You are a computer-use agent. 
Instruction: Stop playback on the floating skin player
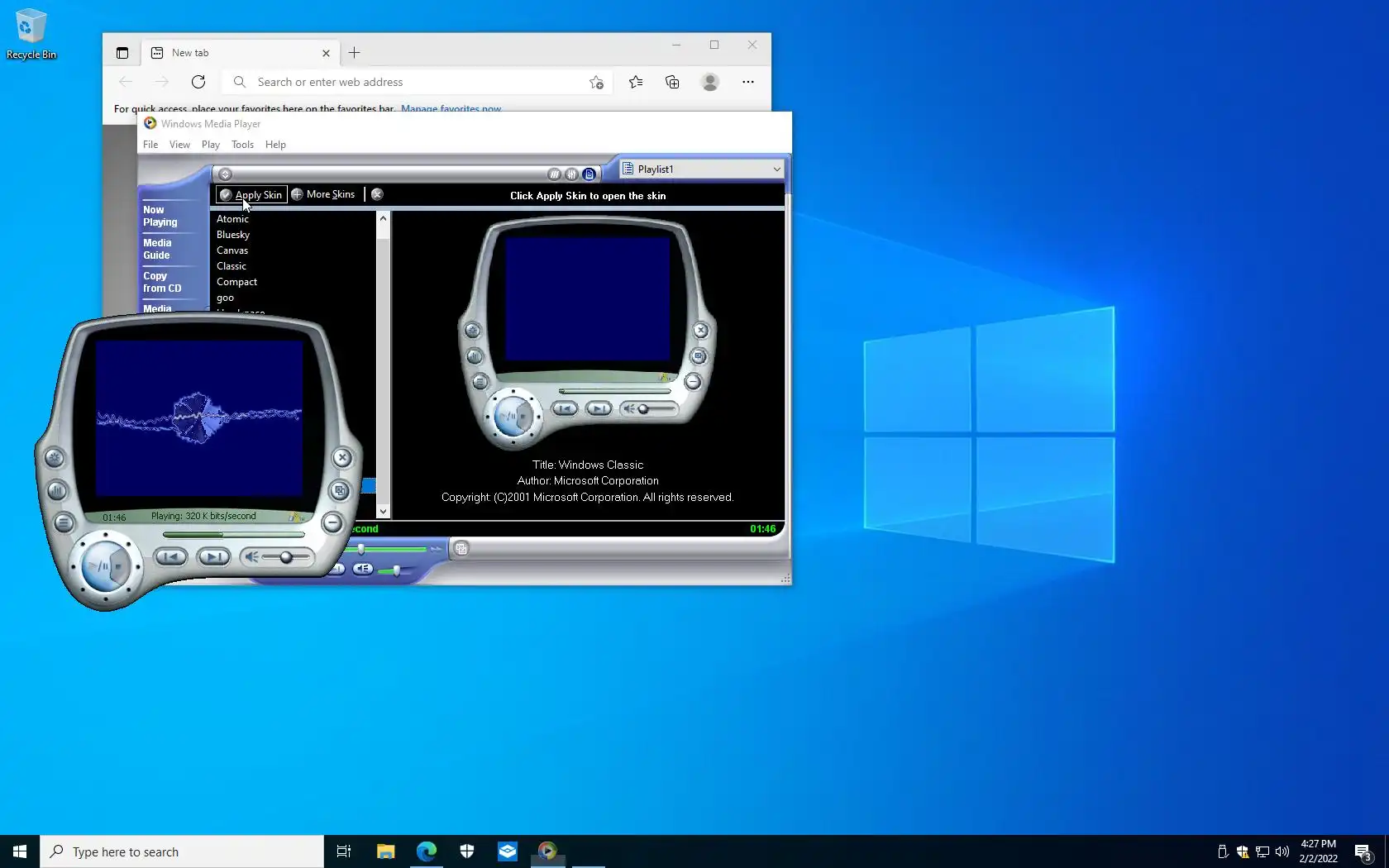click(119, 566)
